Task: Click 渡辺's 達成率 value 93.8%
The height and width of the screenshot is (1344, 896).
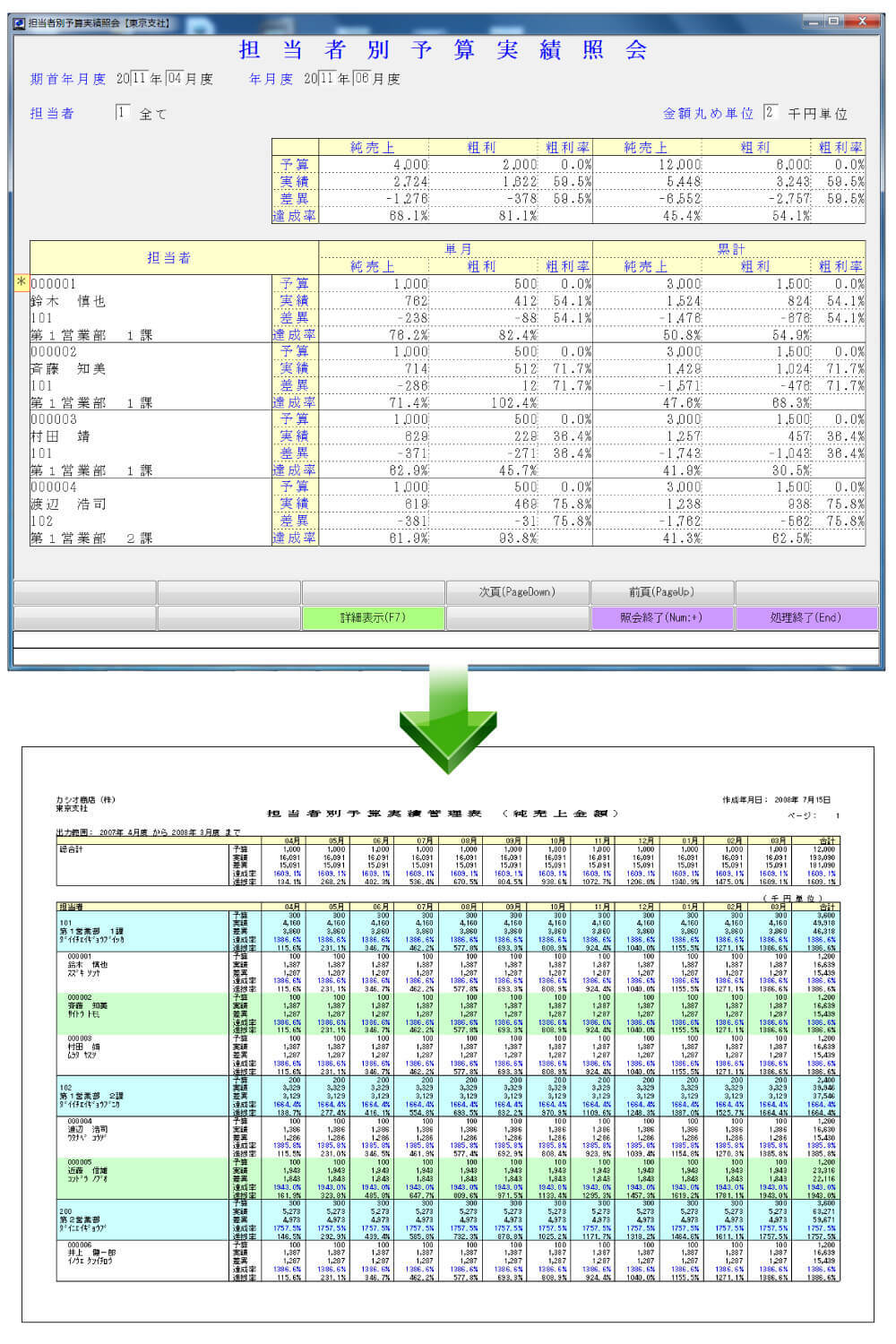Action: click(518, 538)
